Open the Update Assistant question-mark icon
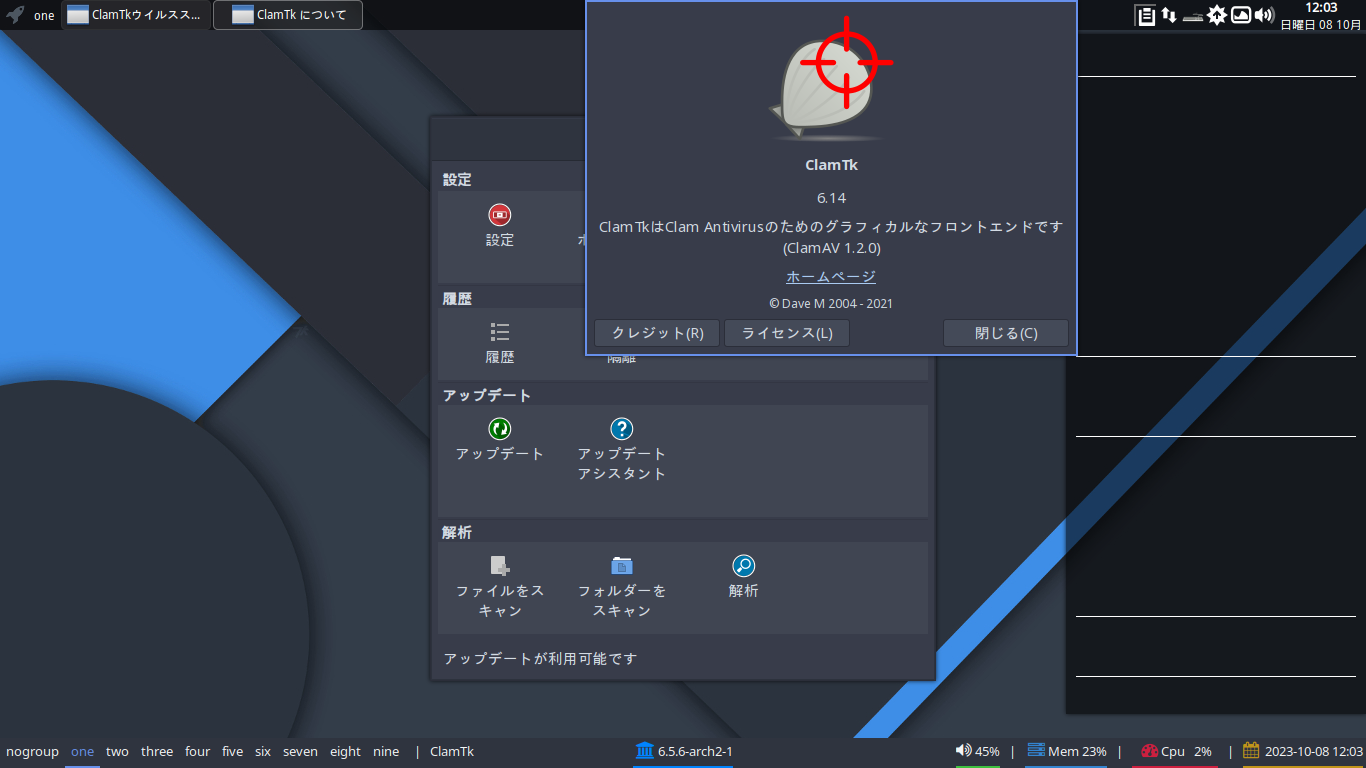This screenshot has width=1366, height=768. pyautogui.click(x=622, y=429)
